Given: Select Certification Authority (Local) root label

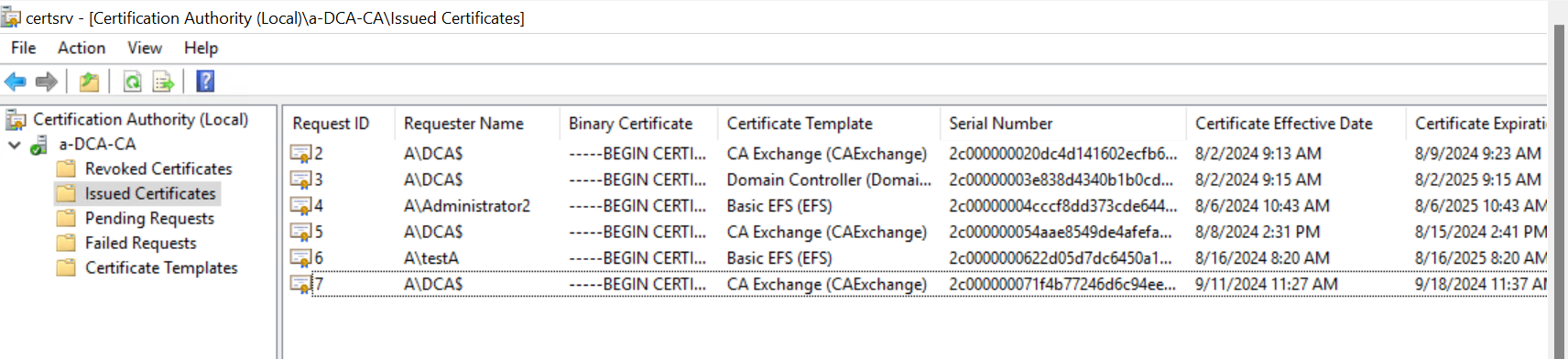Looking at the screenshot, I should [141, 120].
